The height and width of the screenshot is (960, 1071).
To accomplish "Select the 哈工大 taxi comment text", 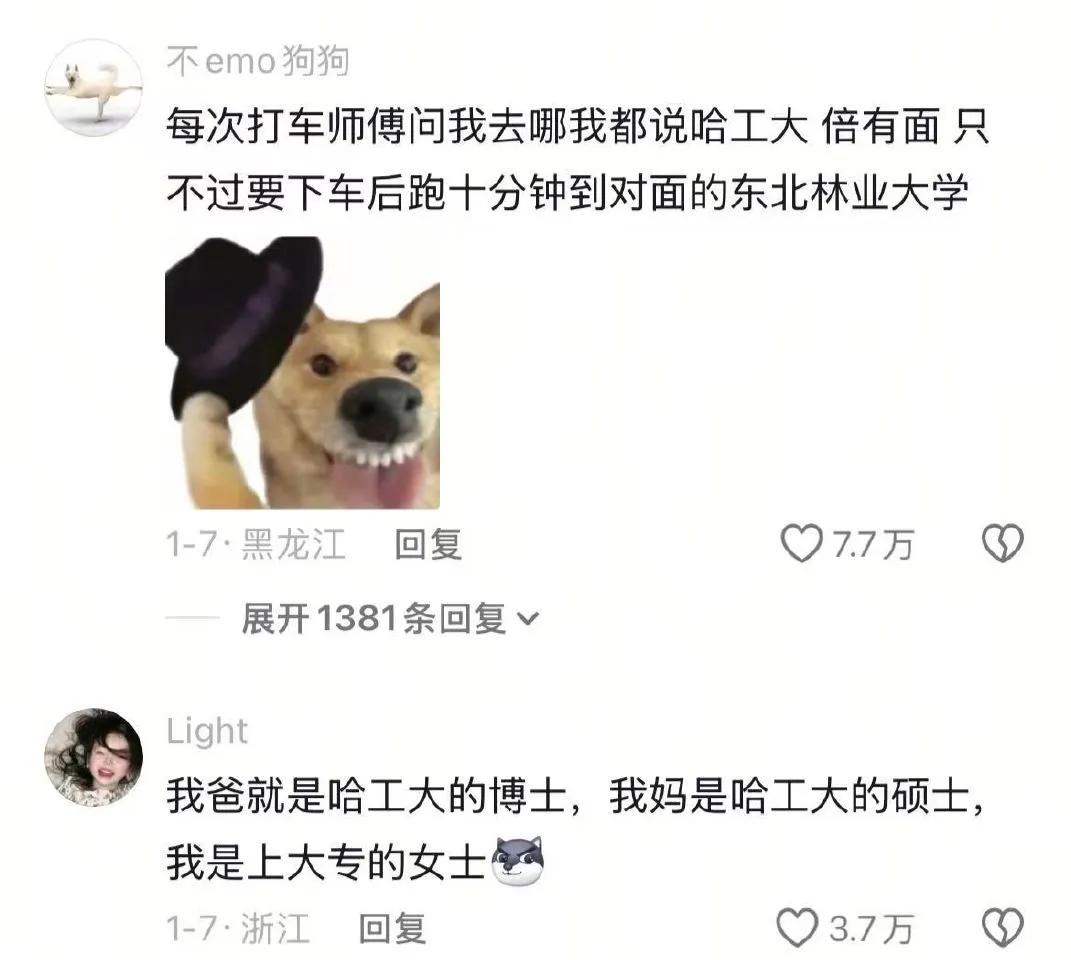I will click(x=577, y=159).
